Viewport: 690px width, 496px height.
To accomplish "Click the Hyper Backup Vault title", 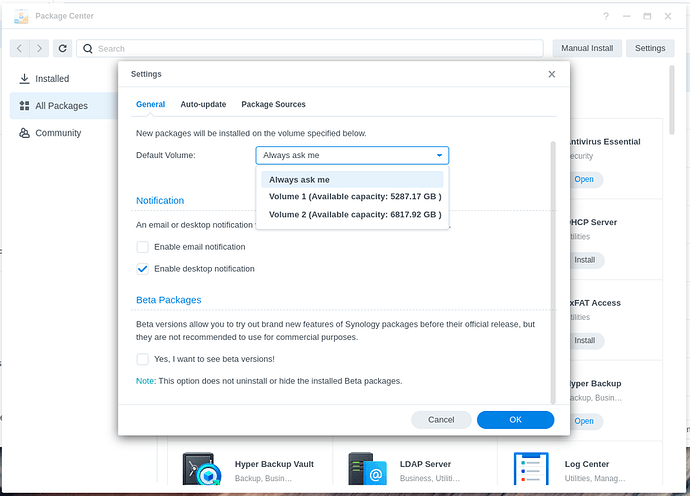I will click(274, 464).
